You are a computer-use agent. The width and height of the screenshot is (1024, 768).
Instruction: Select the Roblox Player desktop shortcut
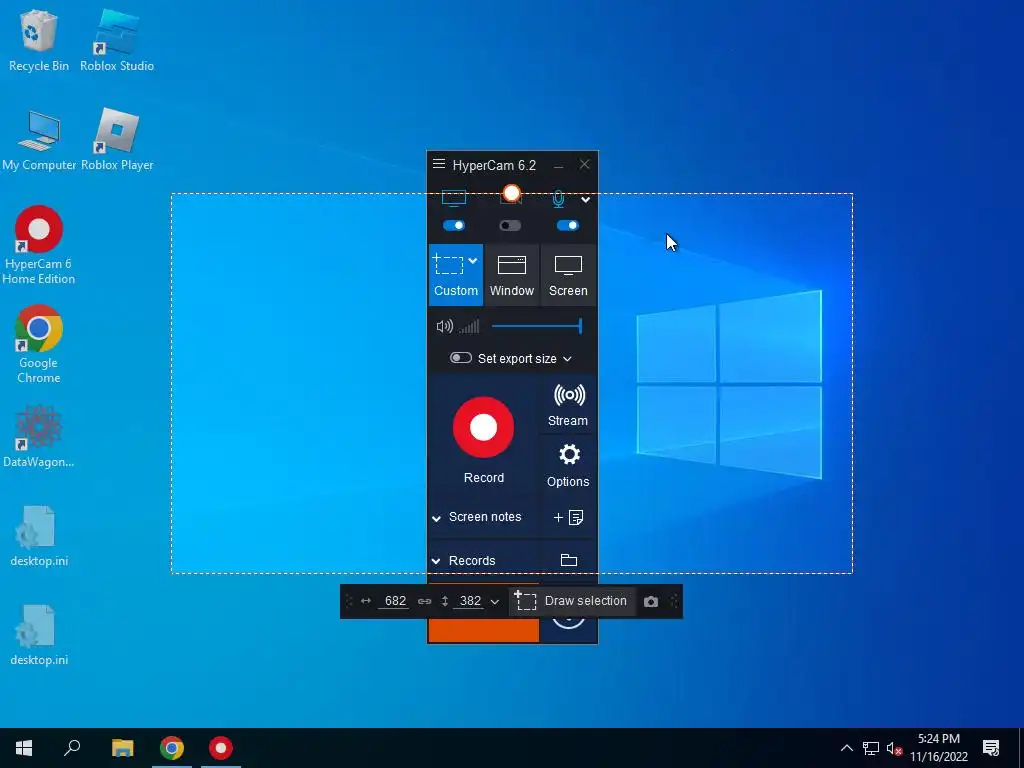pos(118,140)
